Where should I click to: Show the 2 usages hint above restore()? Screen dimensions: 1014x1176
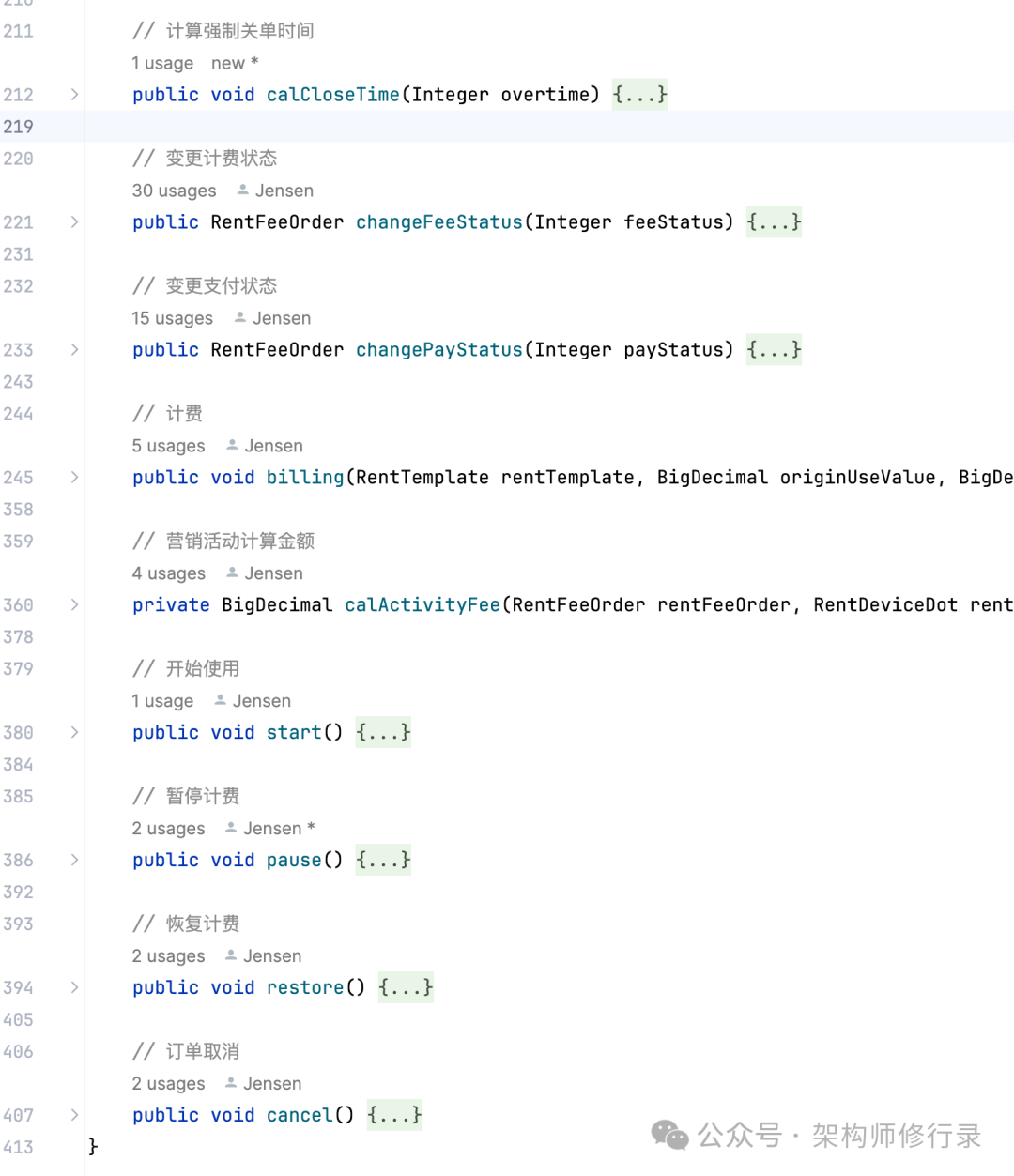point(168,956)
